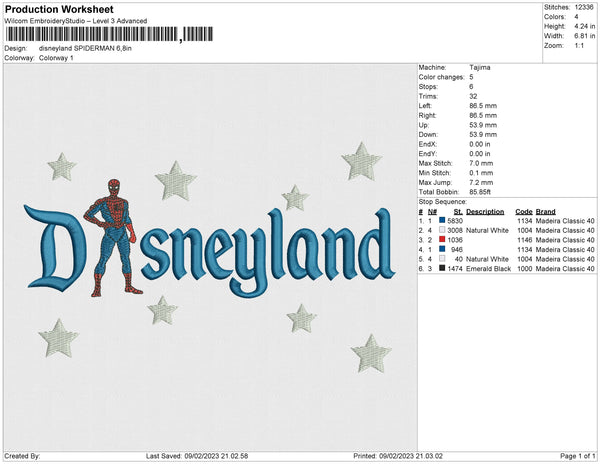Click the 'Description' column header
This screenshot has height=464, width=600.
(x=485, y=212)
